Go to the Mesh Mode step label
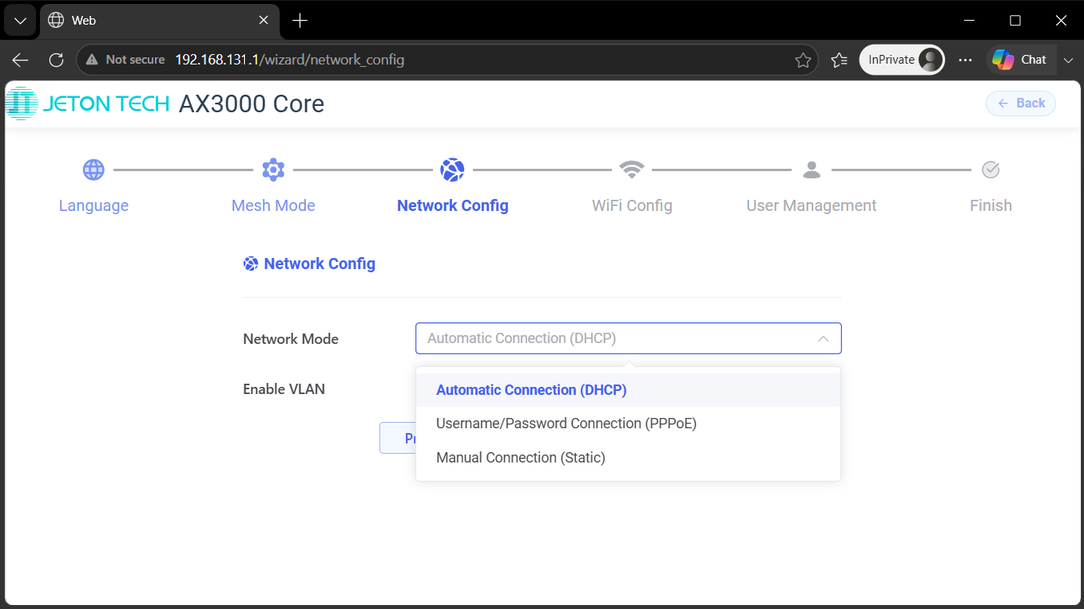The image size is (1084, 609). (273, 205)
